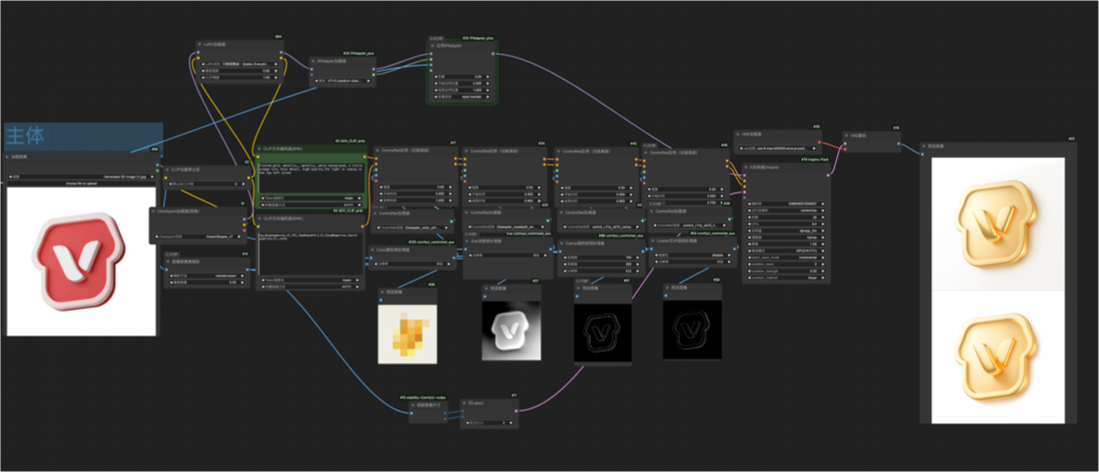Adjust the Zoe depth preprocessor resolution 512
The image size is (1099, 472).
(x=507, y=255)
